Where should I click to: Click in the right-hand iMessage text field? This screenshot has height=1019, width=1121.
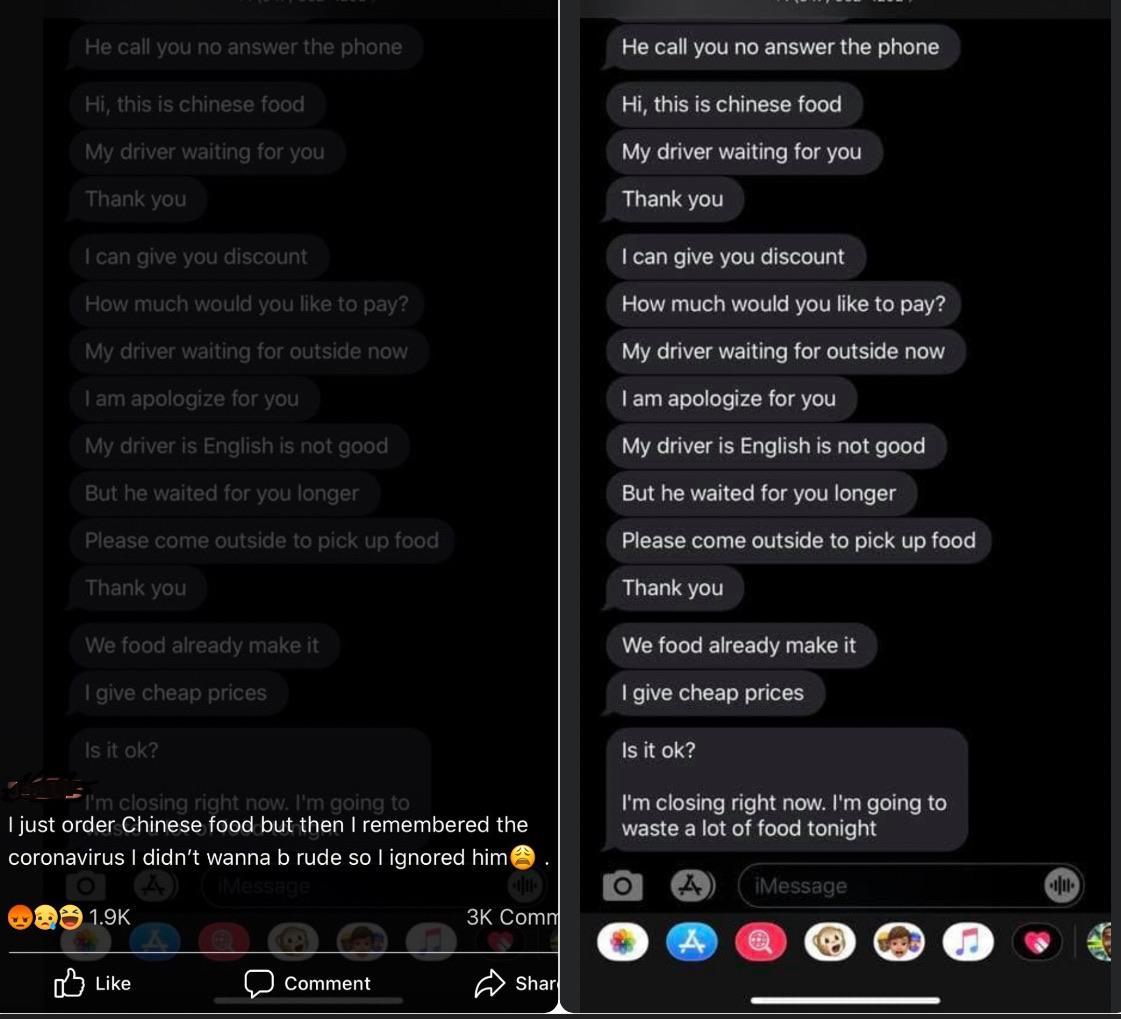[909, 886]
